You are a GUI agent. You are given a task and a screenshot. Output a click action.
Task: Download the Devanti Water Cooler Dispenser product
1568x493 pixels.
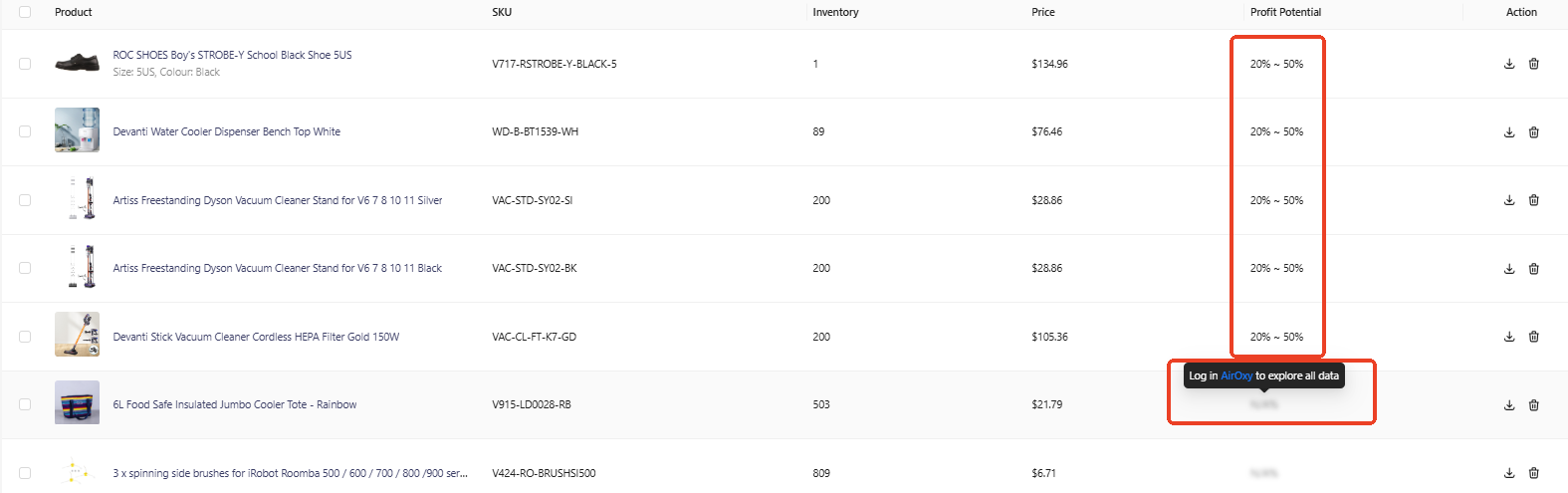[1509, 131]
